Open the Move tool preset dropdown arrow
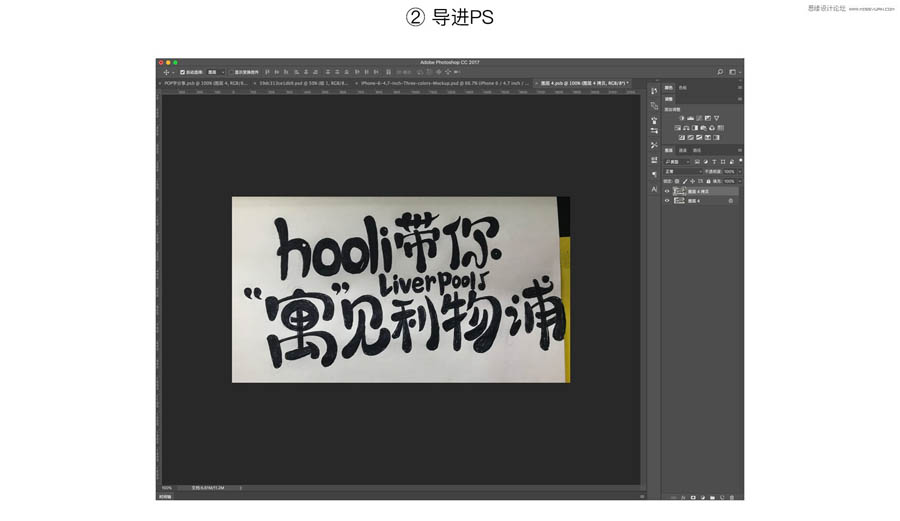The image size is (900, 521). point(173,73)
